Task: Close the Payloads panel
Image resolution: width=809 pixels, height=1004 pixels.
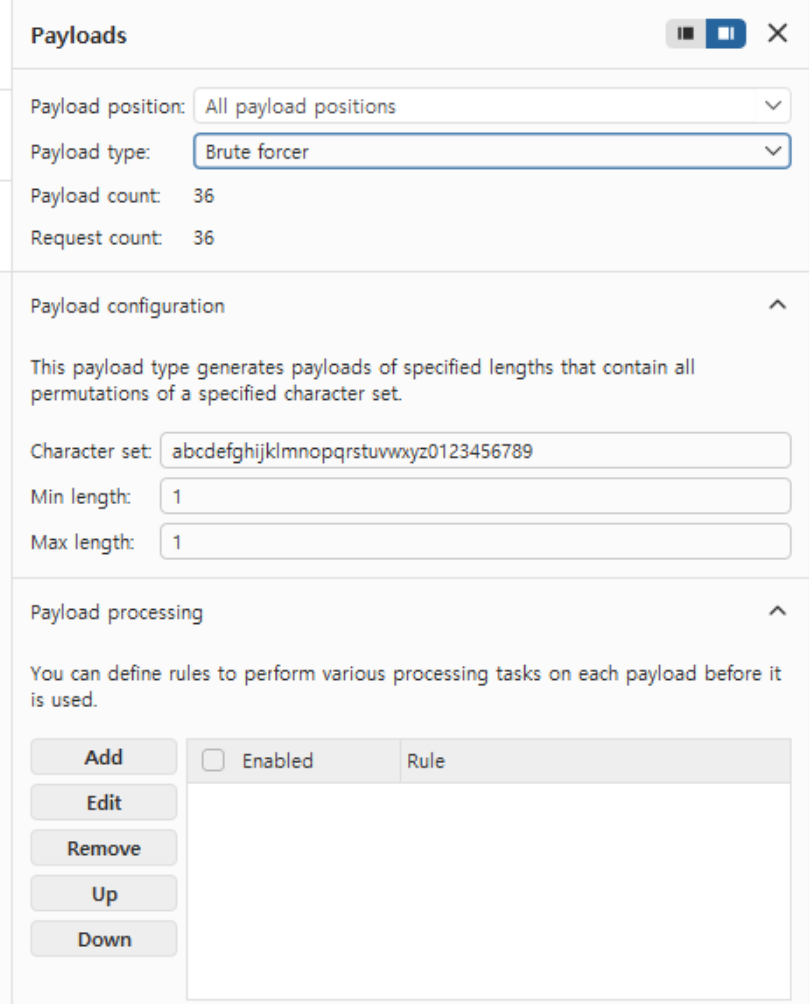Action: pos(777,33)
